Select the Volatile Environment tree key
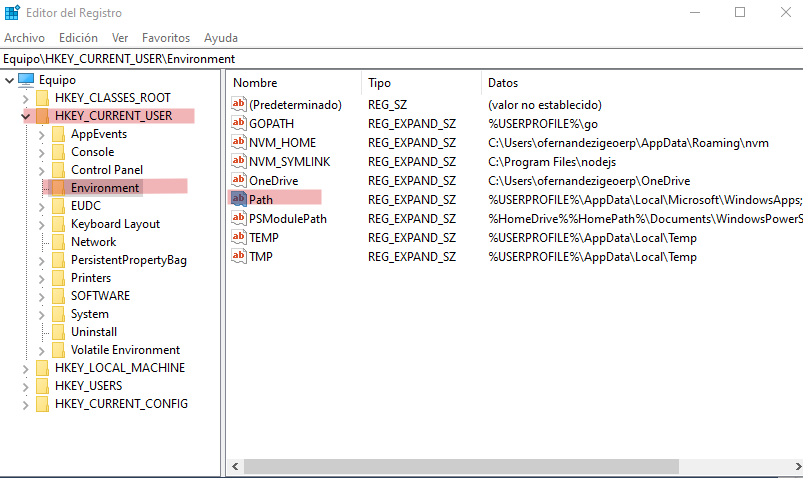Image resolution: width=803 pixels, height=478 pixels. [x=125, y=350]
